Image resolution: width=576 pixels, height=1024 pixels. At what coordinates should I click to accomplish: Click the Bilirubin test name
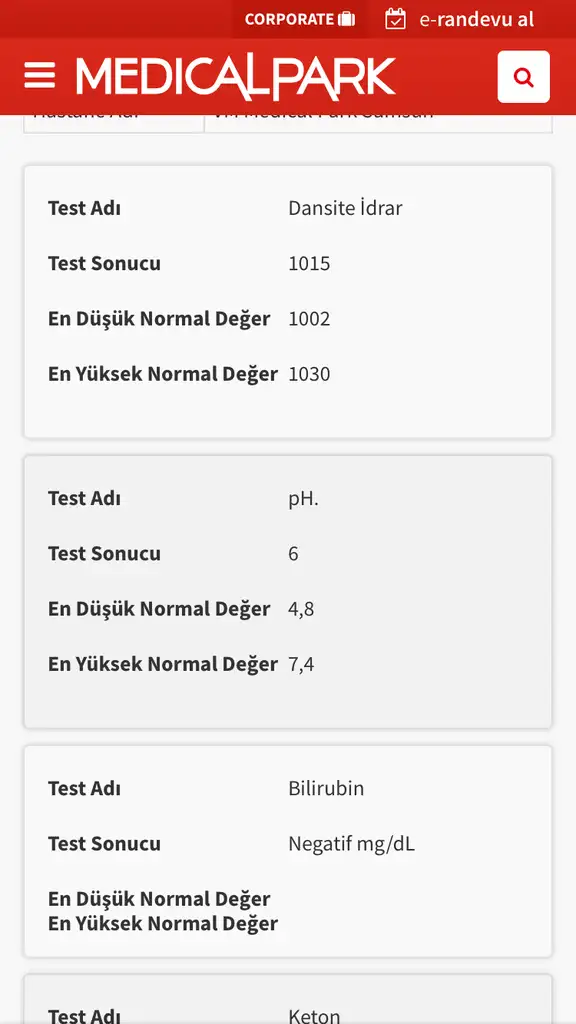[326, 788]
